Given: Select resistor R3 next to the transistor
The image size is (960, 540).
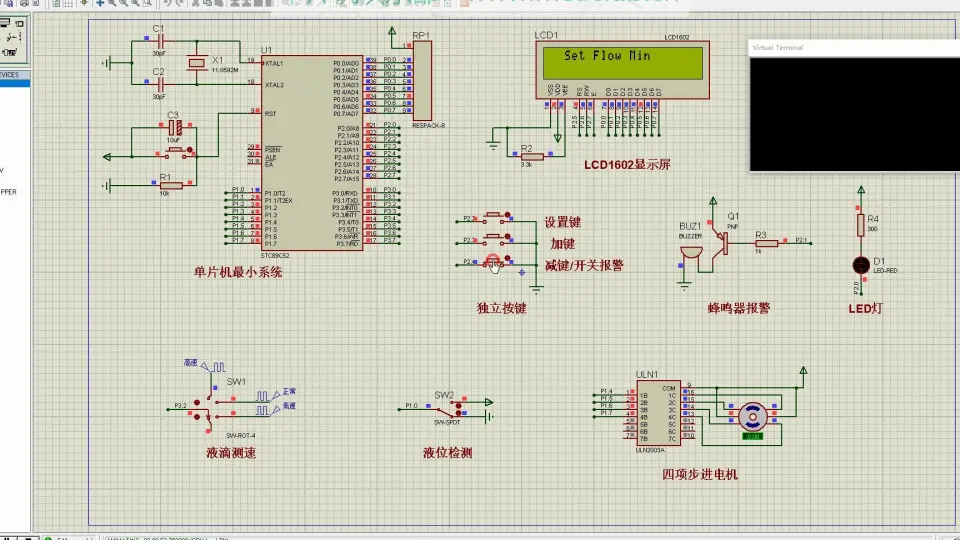Looking at the screenshot, I should 766,243.
